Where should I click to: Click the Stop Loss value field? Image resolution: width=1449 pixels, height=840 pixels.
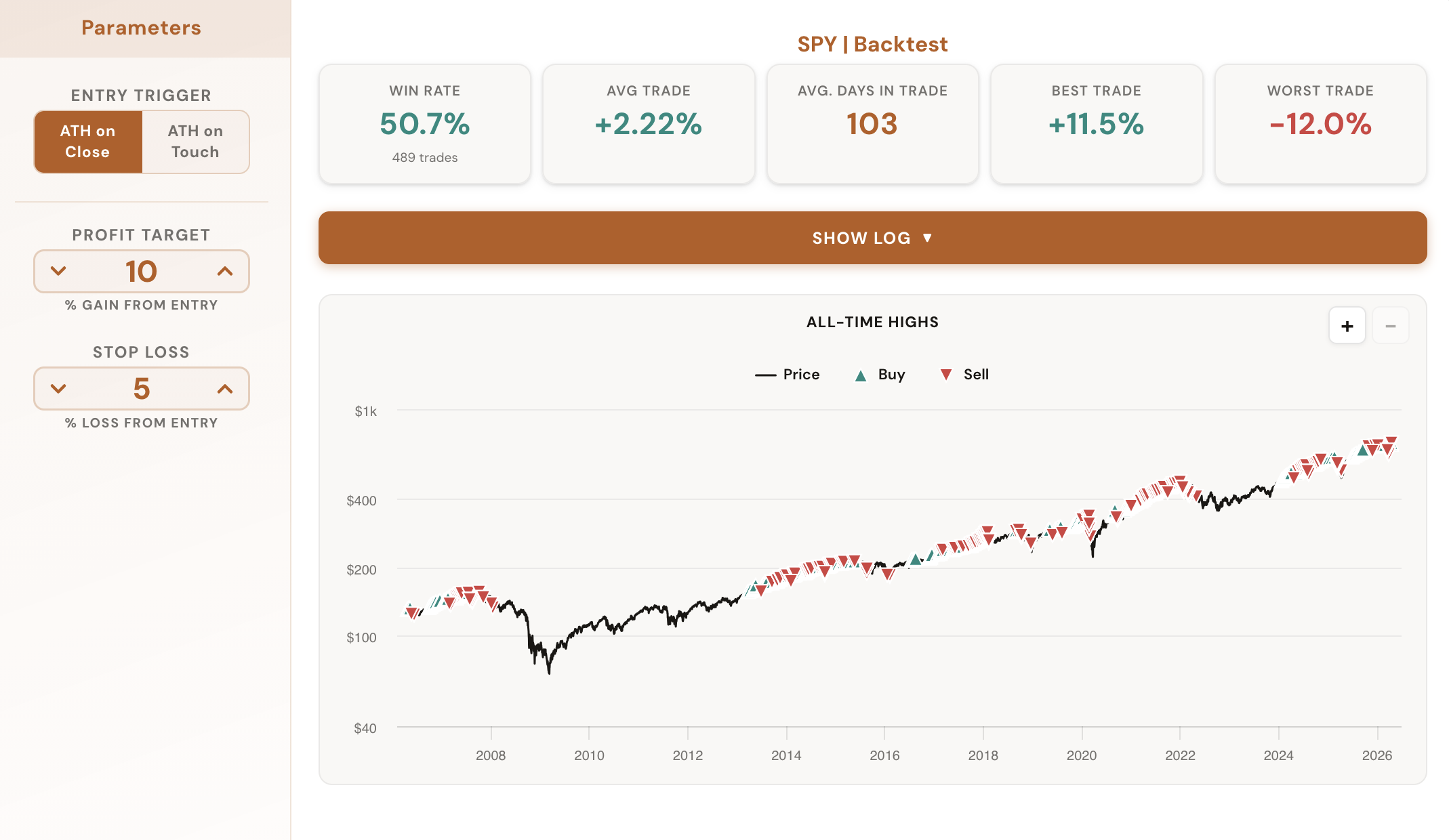tap(141, 389)
